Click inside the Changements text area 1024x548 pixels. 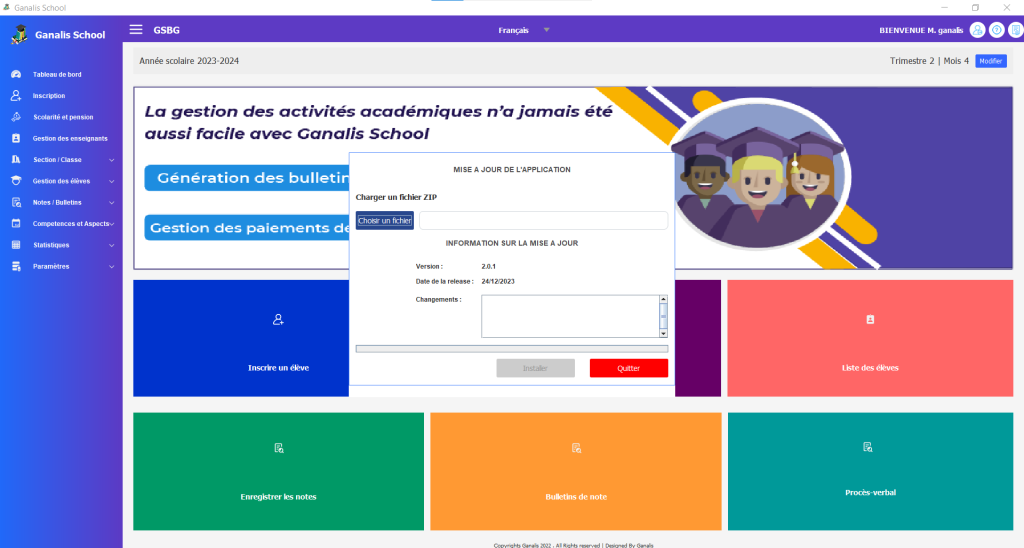tap(570, 316)
